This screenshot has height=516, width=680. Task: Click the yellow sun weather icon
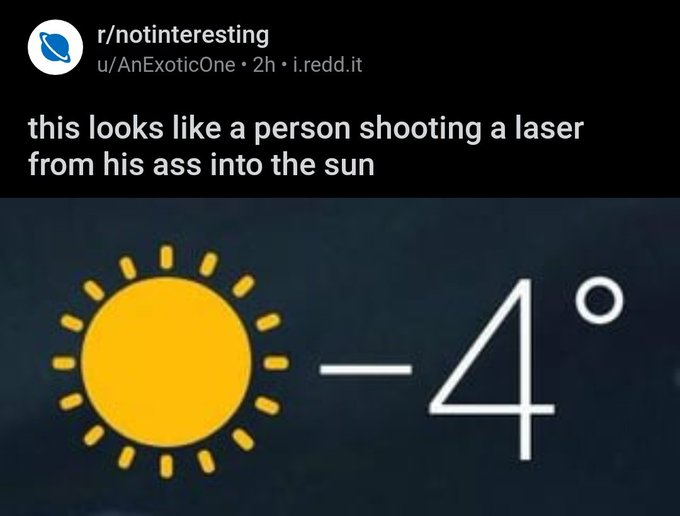pos(167,363)
